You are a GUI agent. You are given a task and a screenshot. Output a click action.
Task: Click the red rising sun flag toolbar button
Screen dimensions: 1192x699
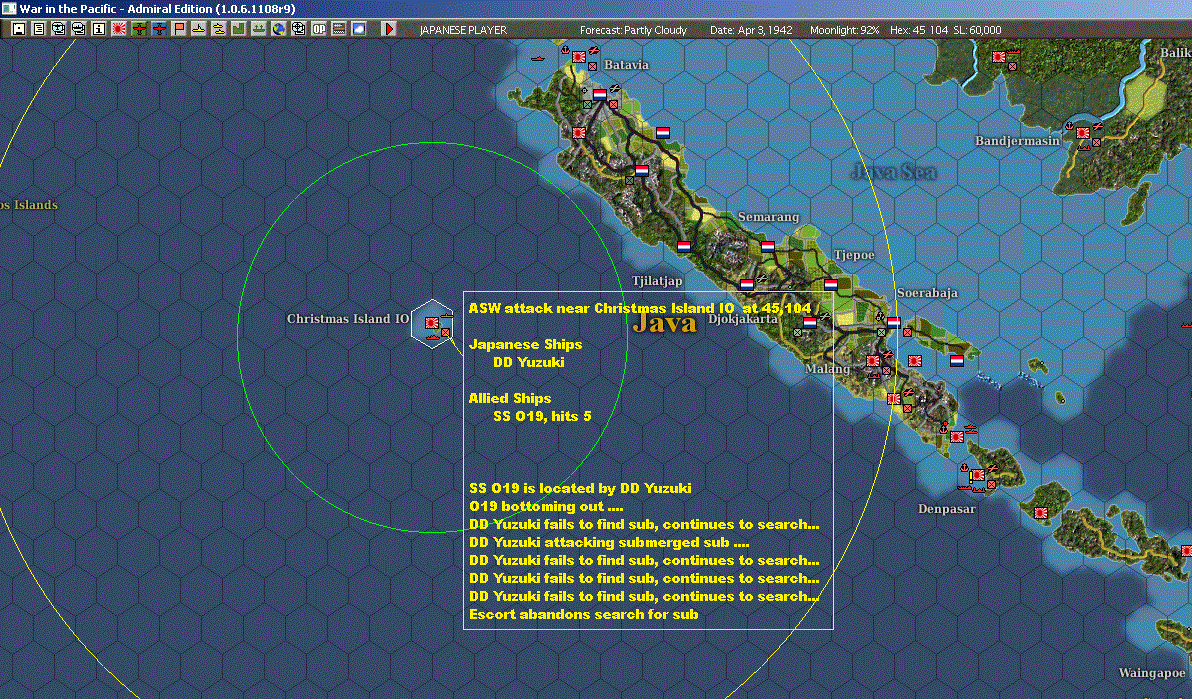(119, 29)
